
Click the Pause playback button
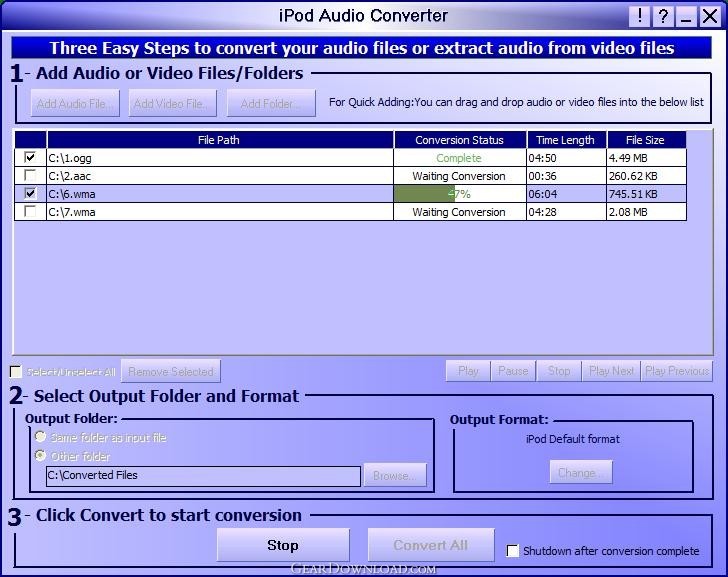[x=513, y=371]
